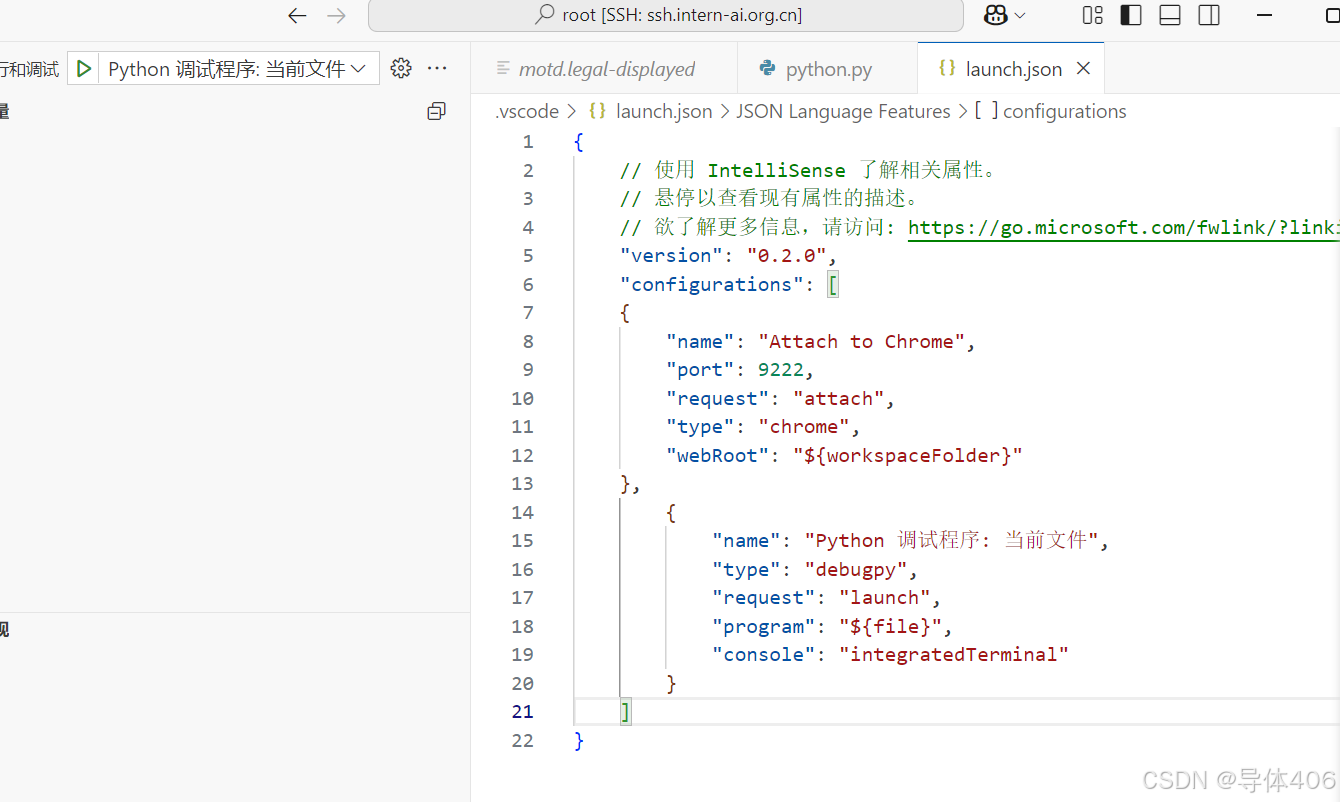Open the Customize Layout icon

coord(1091,15)
